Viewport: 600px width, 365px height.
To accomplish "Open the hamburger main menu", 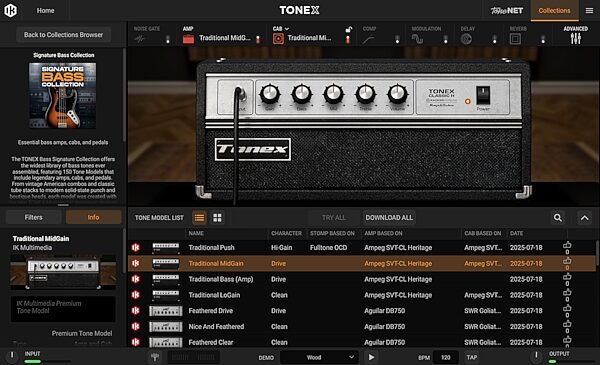I will [589, 11].
